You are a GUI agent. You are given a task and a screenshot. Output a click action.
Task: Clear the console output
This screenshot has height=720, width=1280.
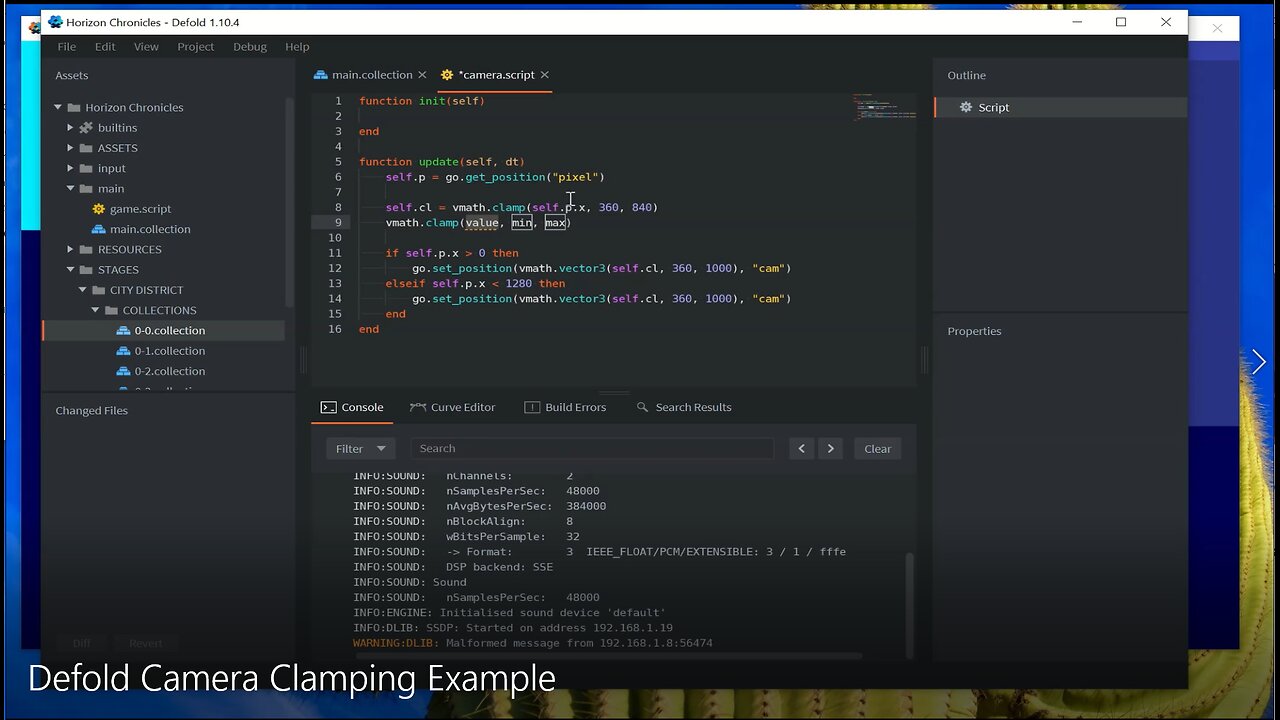(x=877, y=449)
